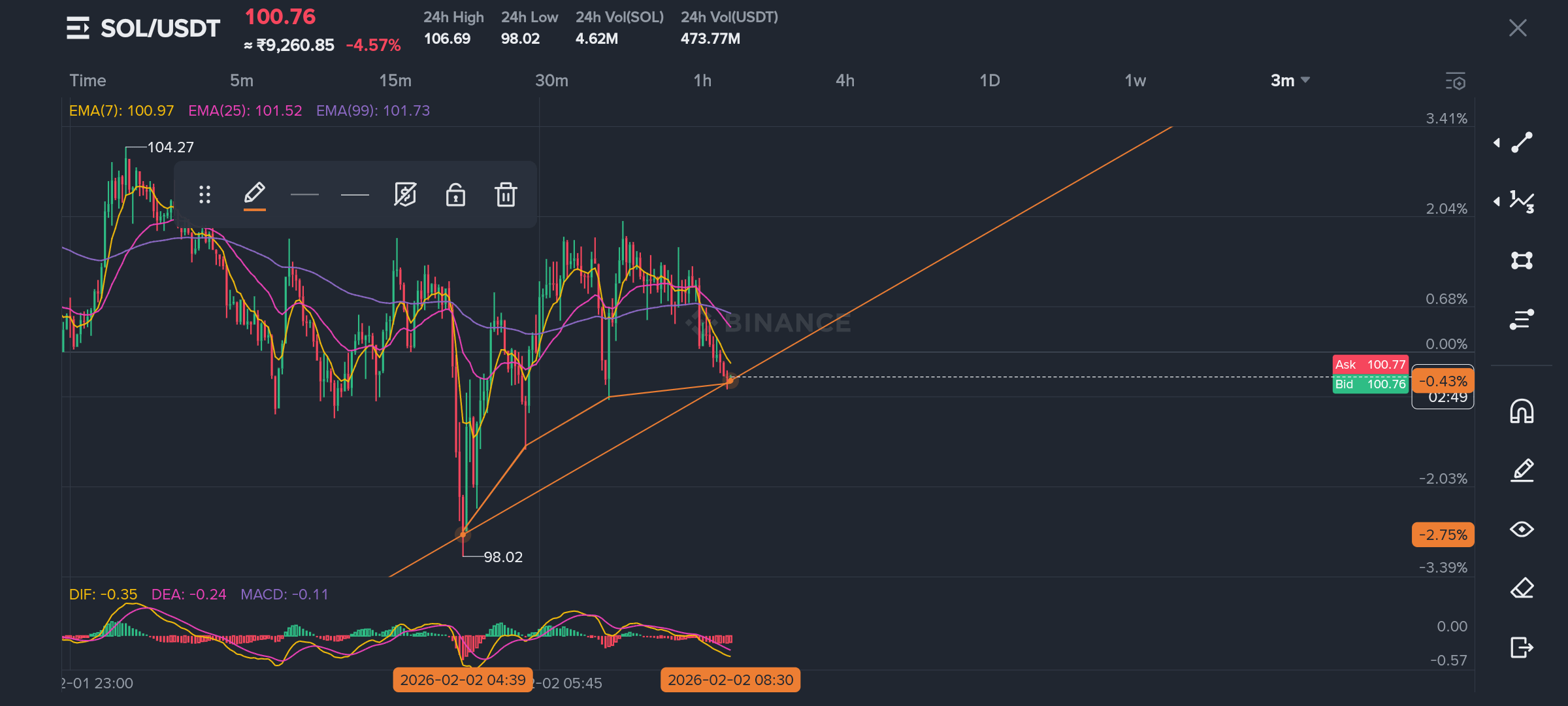
Task: Expand the wave pattern tools submenu arrow
Action: coord(1497,201)
